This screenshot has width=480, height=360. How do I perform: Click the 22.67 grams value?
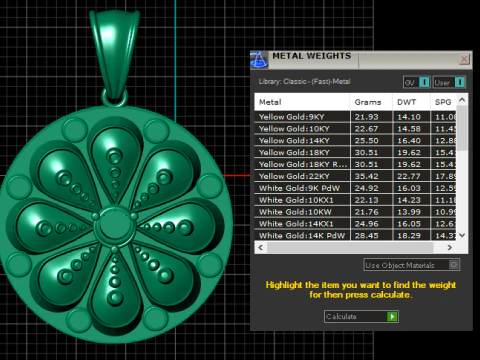click(x=366, y=129)
